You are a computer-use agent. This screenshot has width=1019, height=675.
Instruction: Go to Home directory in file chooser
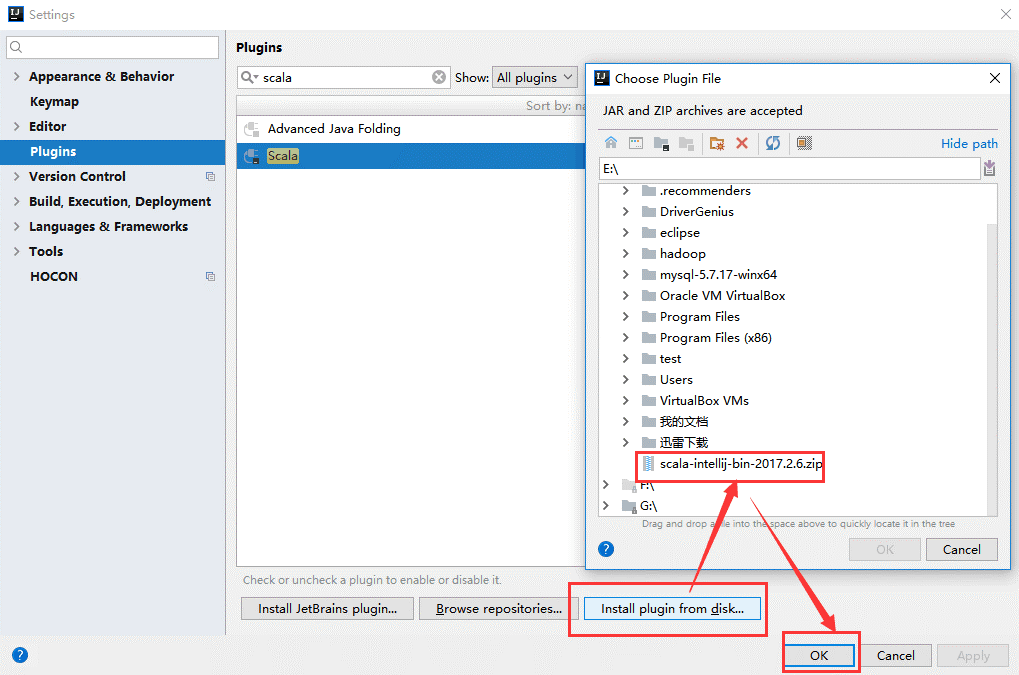click(x=611, y=143)
